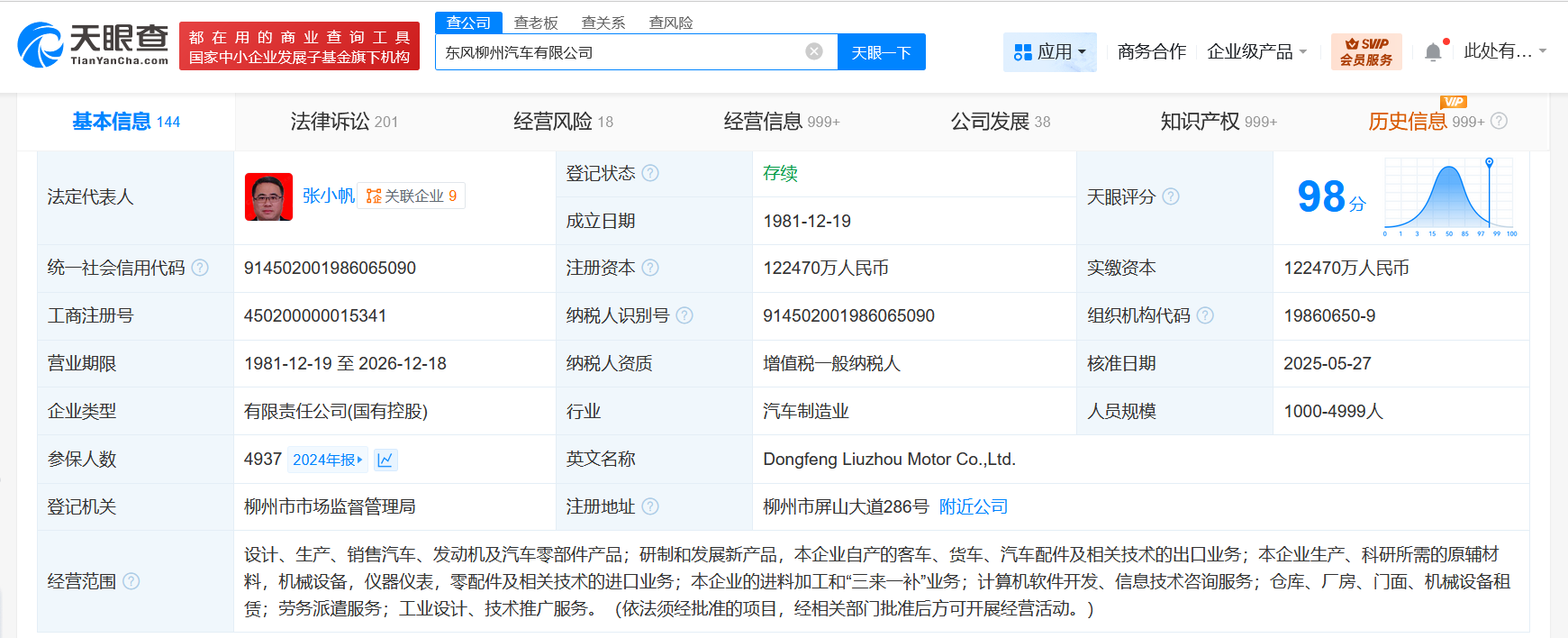Screen dimensions: 1568x638
Task: Select the 经营信息 tab
Action: point(782,122)
